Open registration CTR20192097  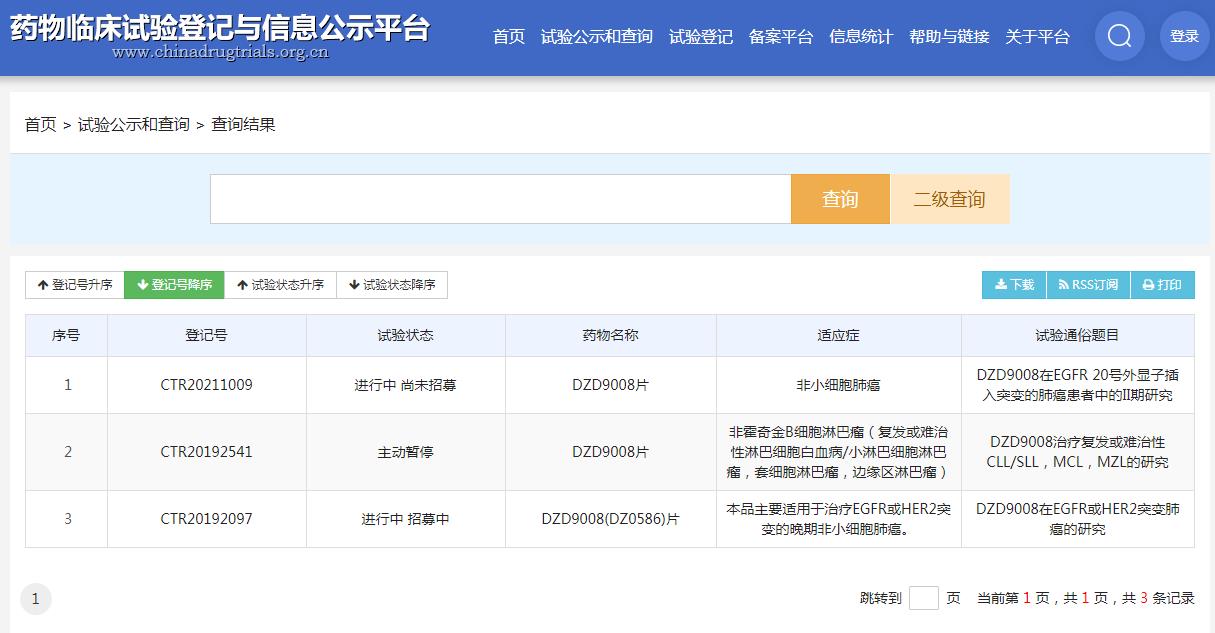tap(207, 519)
